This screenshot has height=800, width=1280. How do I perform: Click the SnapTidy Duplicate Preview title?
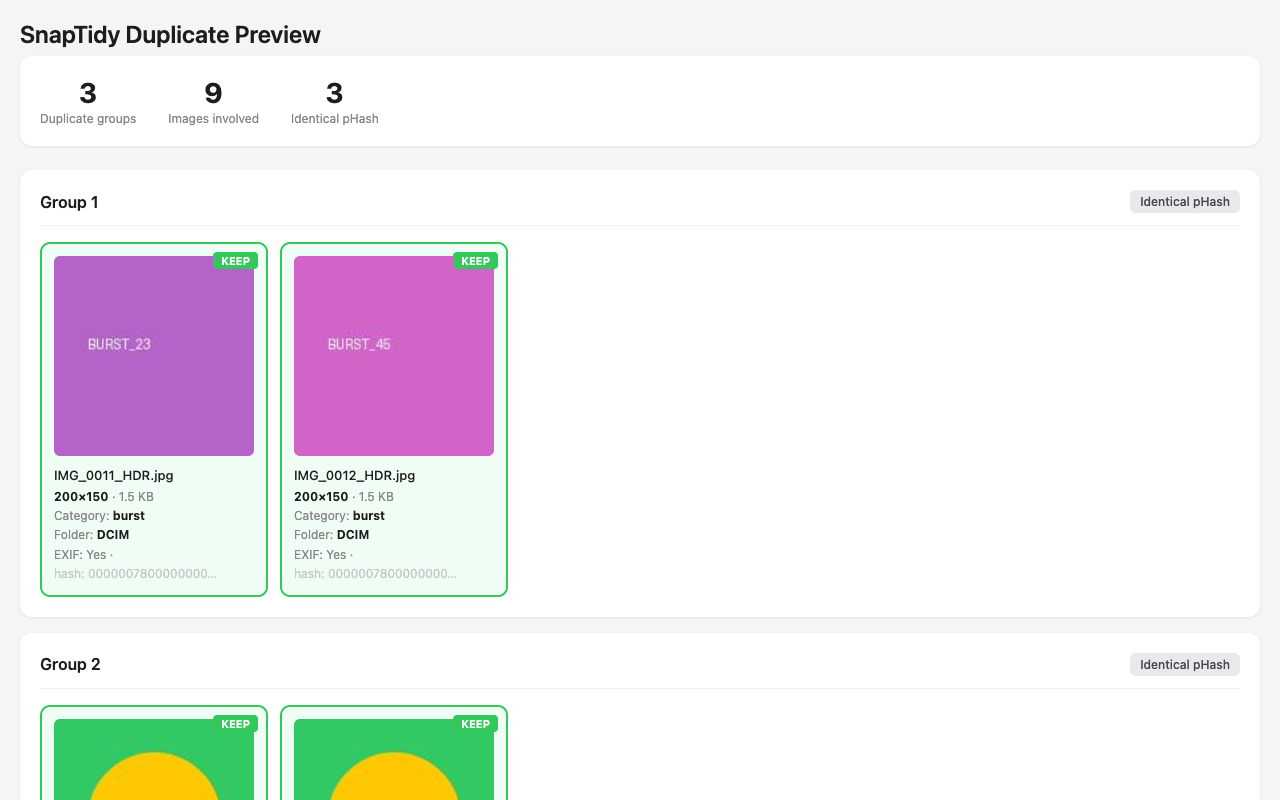click(x=170, y=35)
